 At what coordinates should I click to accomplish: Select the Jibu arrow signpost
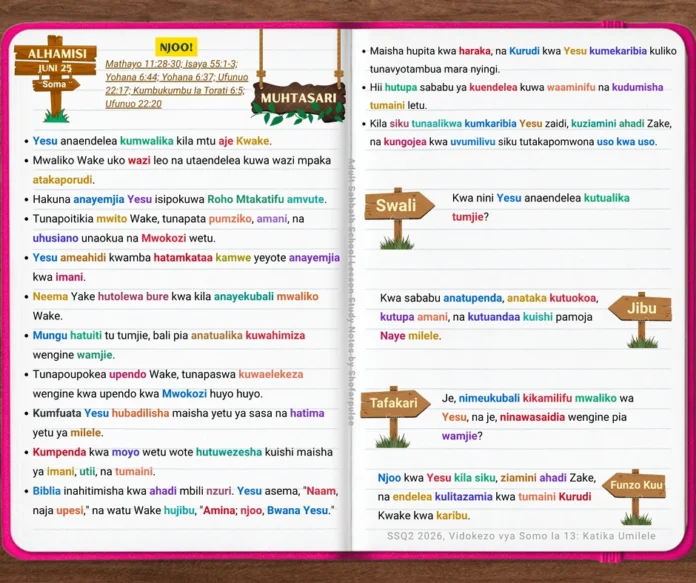tap(641, 319)
